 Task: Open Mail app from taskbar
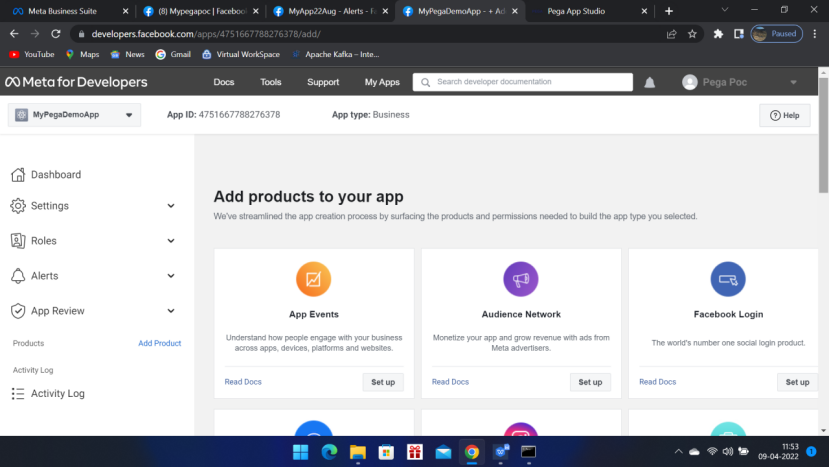pos(444,452)
